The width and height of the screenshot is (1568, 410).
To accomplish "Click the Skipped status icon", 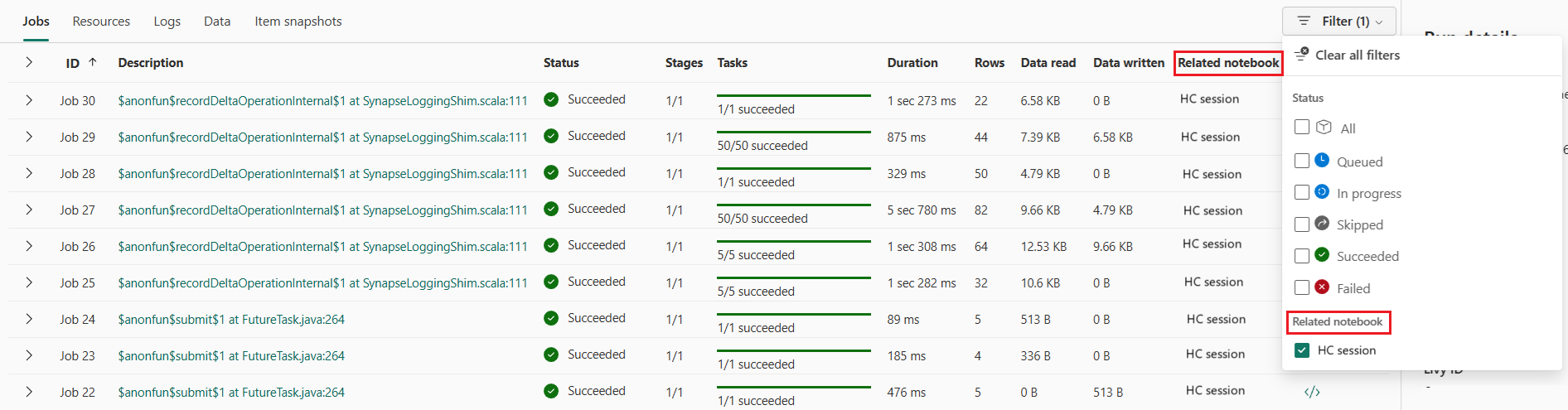I will [1322, 224].
